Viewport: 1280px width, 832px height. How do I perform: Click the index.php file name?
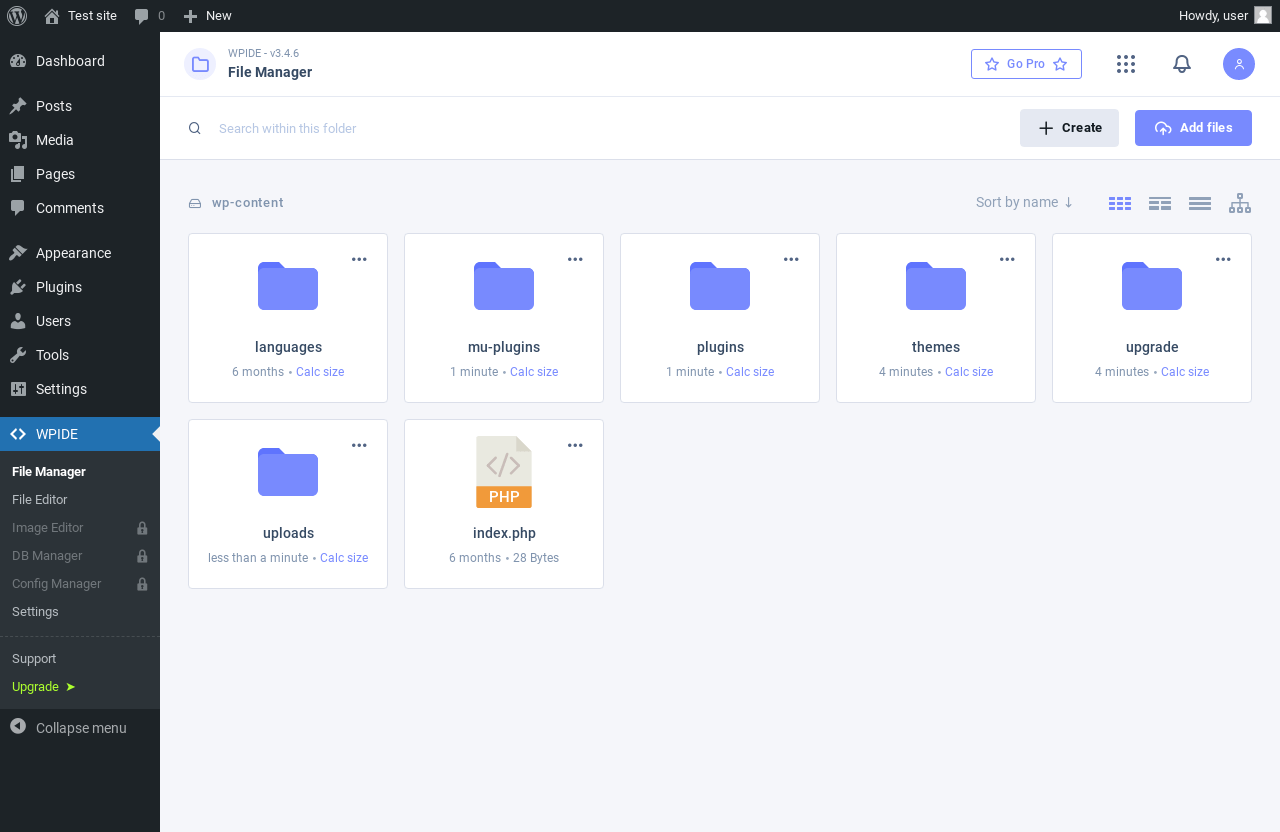pyautogui.click(x=504, y=533)
